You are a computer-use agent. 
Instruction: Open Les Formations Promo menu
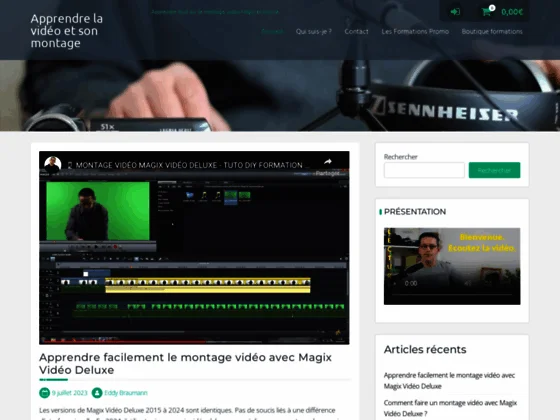point(415,31)
